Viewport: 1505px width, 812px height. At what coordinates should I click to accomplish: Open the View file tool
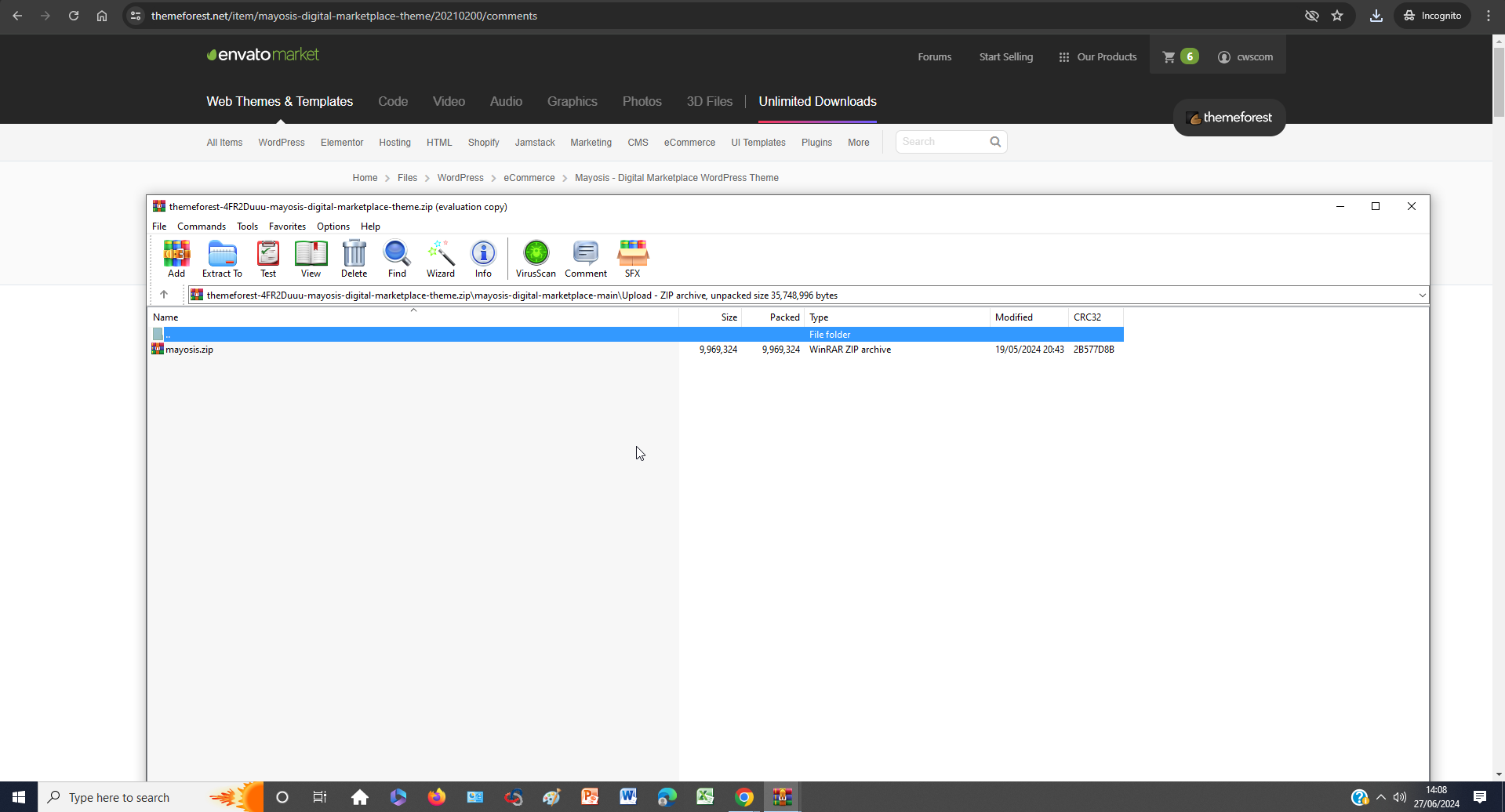[311, 259]
